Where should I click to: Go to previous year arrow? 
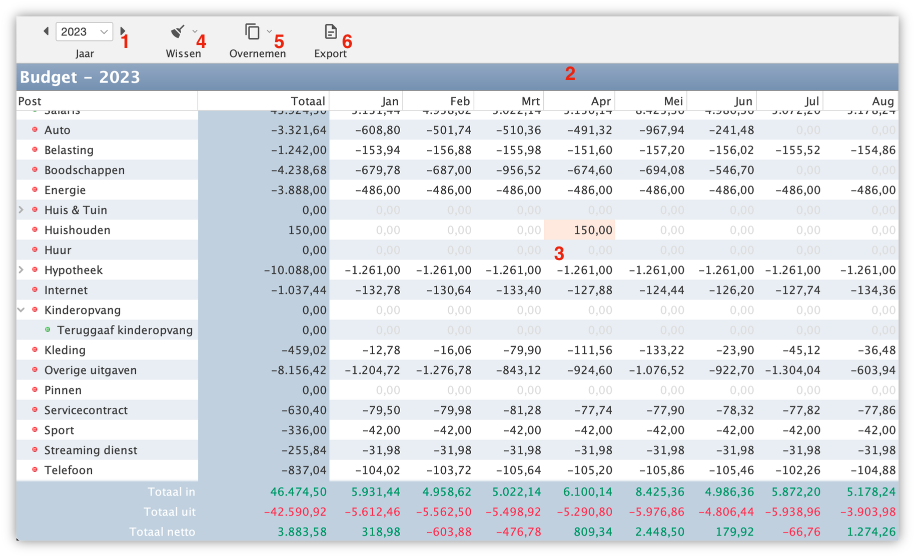coord(46,32)
